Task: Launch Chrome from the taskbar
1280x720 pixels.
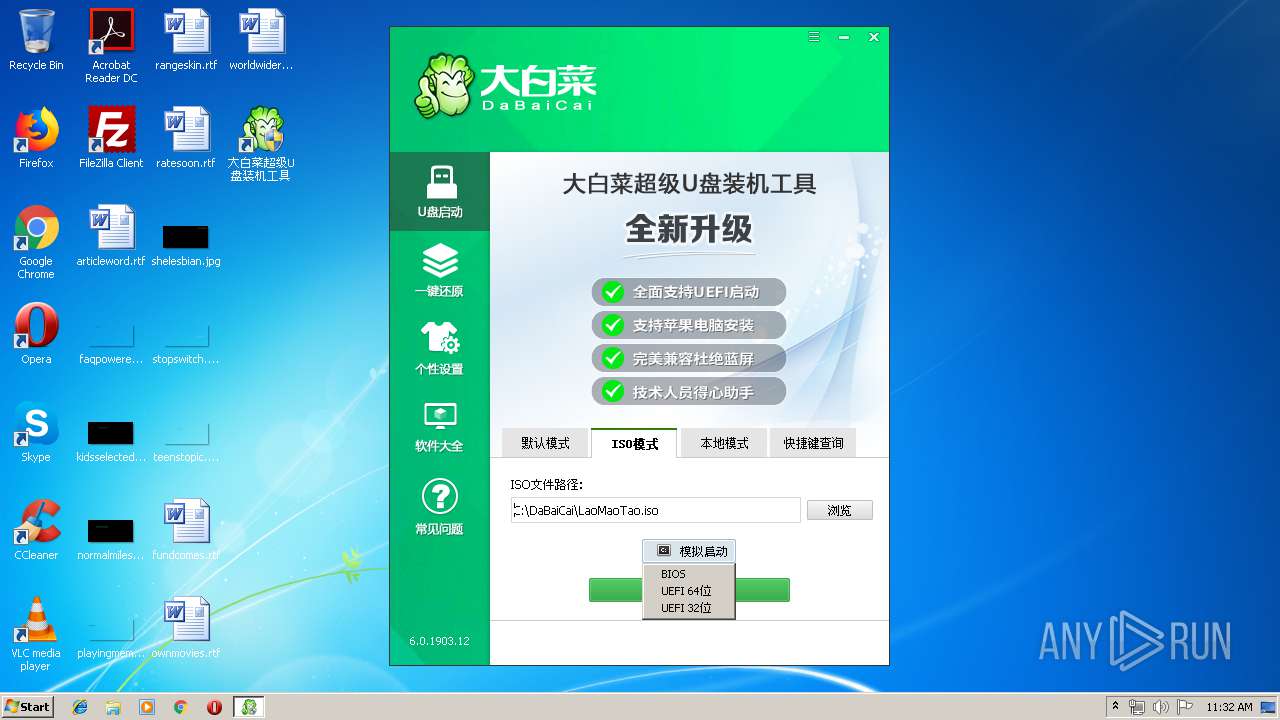Action: pyautogui.click(x=181, y=707)
